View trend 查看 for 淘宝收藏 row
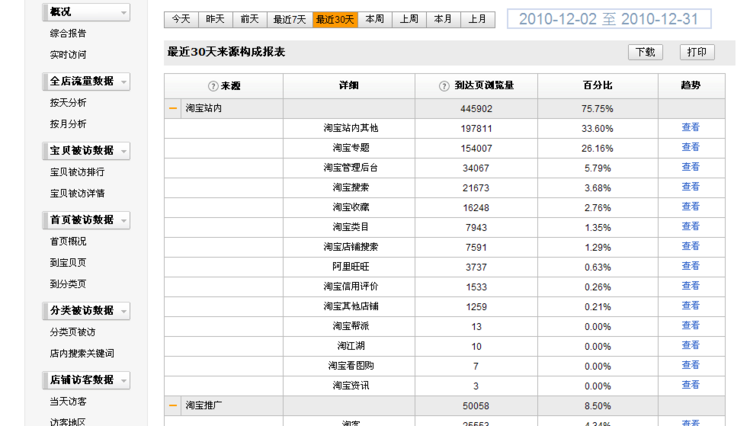750x426 pixels. pyautogui.click(x=691, y=207)
